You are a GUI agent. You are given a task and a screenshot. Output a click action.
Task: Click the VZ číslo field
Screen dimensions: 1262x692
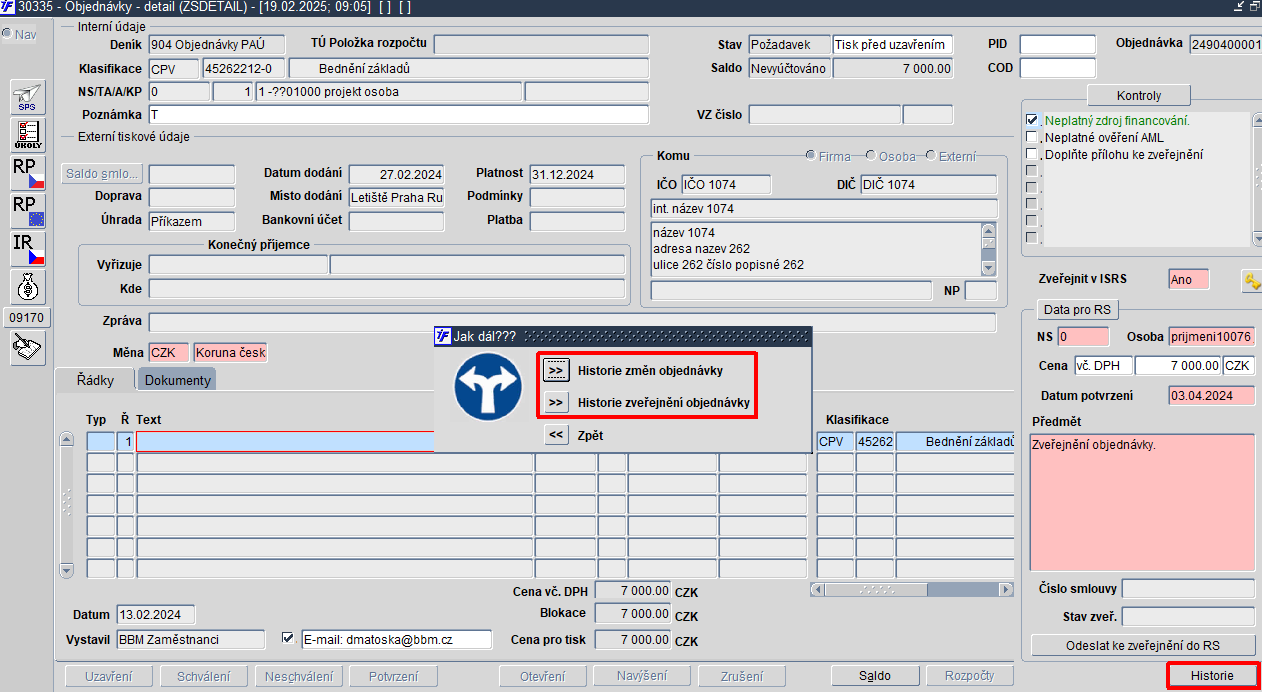[825, 114]
